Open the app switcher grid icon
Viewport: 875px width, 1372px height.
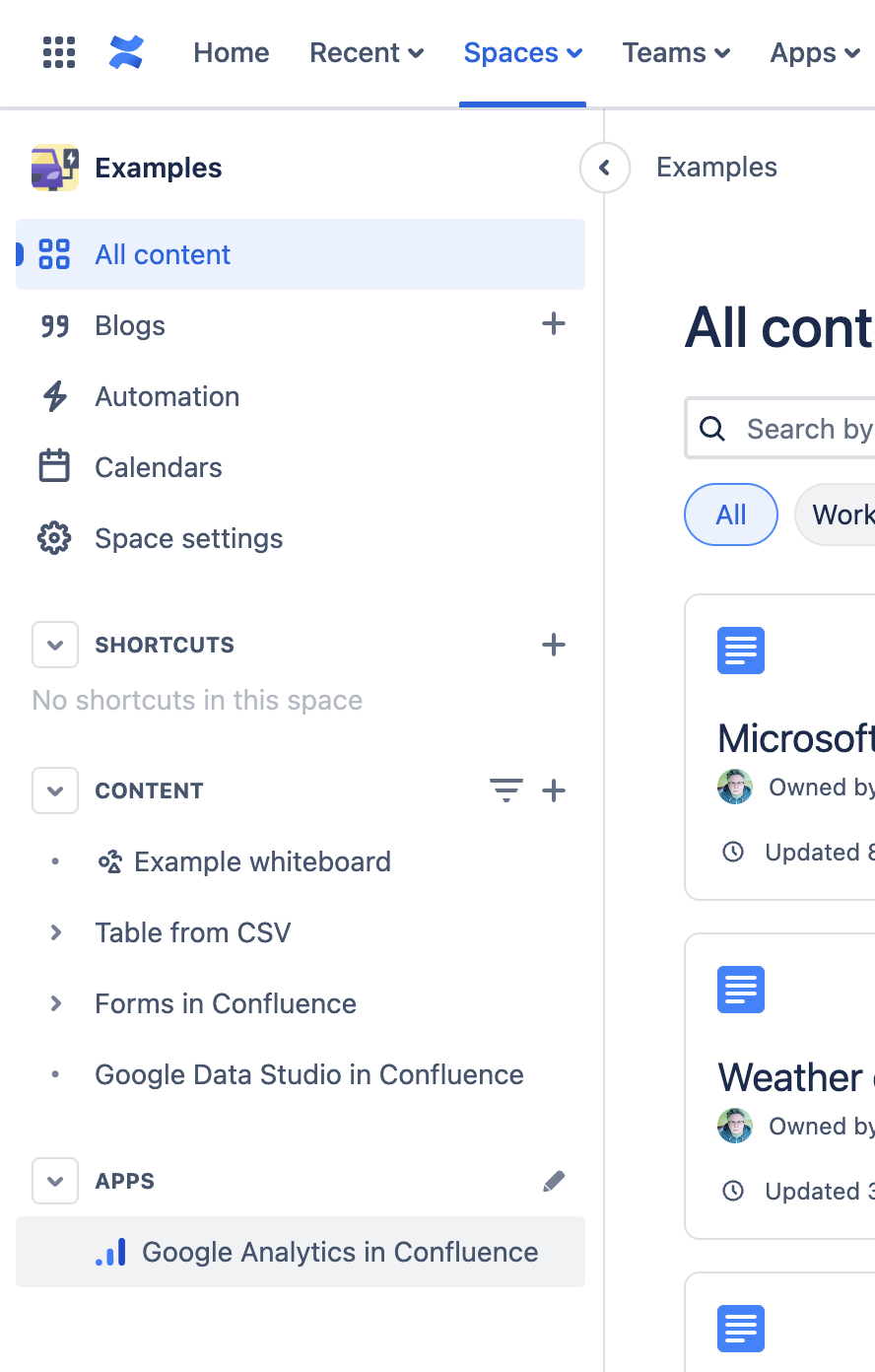tap(59, 52)
